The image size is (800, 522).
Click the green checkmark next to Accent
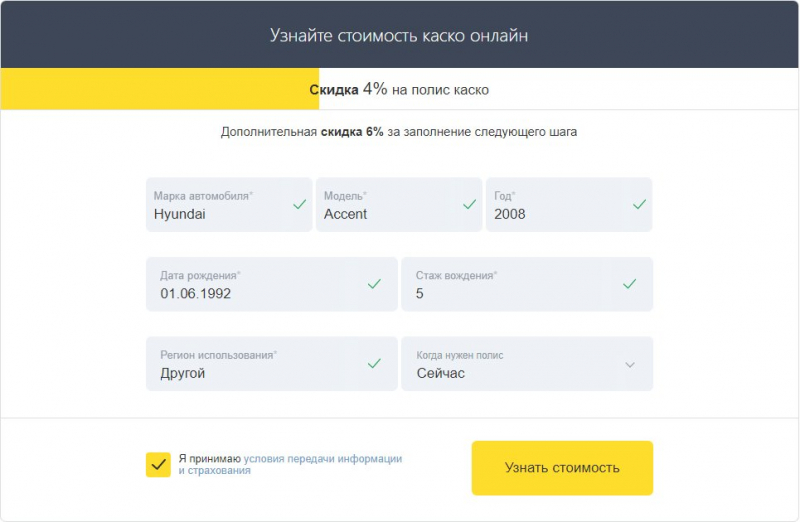469,204
